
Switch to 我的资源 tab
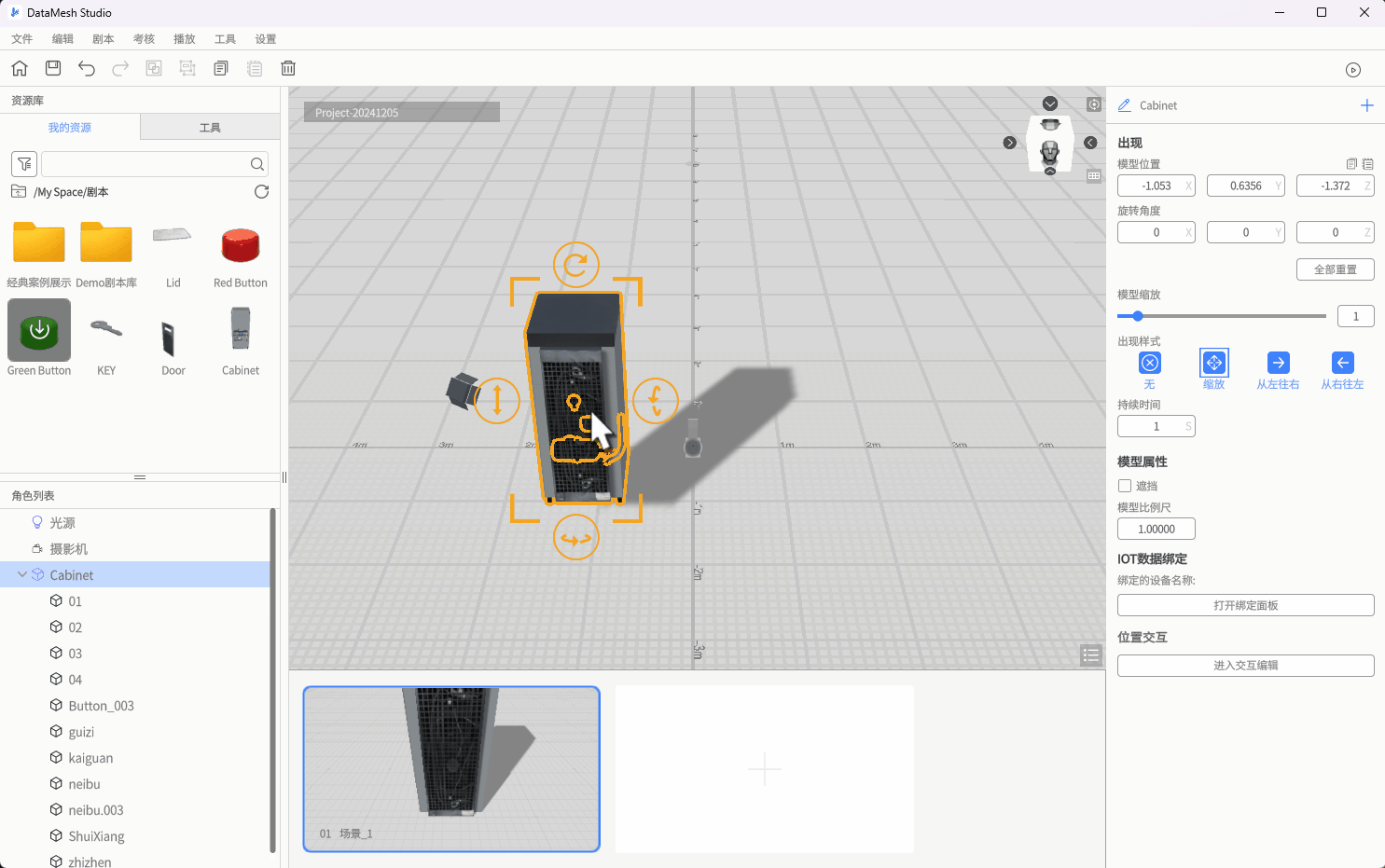[x=70, y=128]
